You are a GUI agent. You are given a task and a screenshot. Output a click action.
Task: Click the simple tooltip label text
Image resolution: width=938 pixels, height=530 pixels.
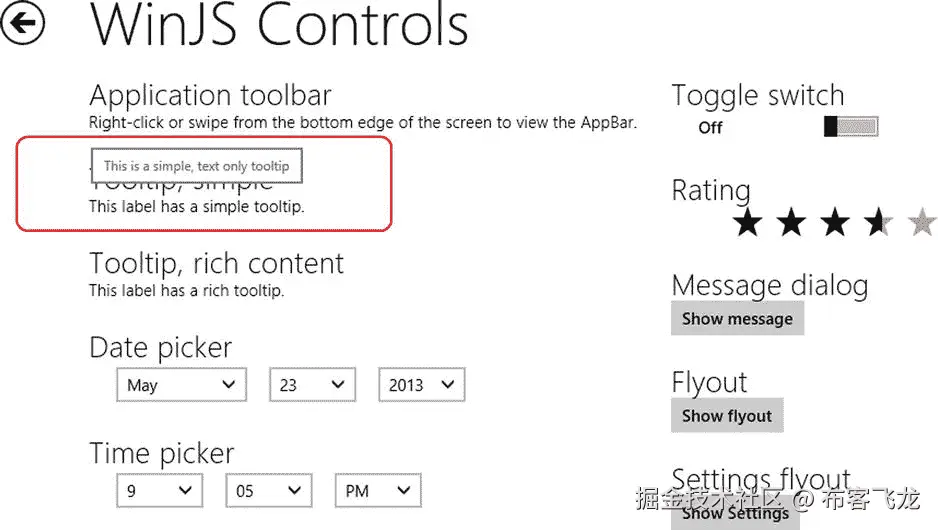tap(196, 207)
